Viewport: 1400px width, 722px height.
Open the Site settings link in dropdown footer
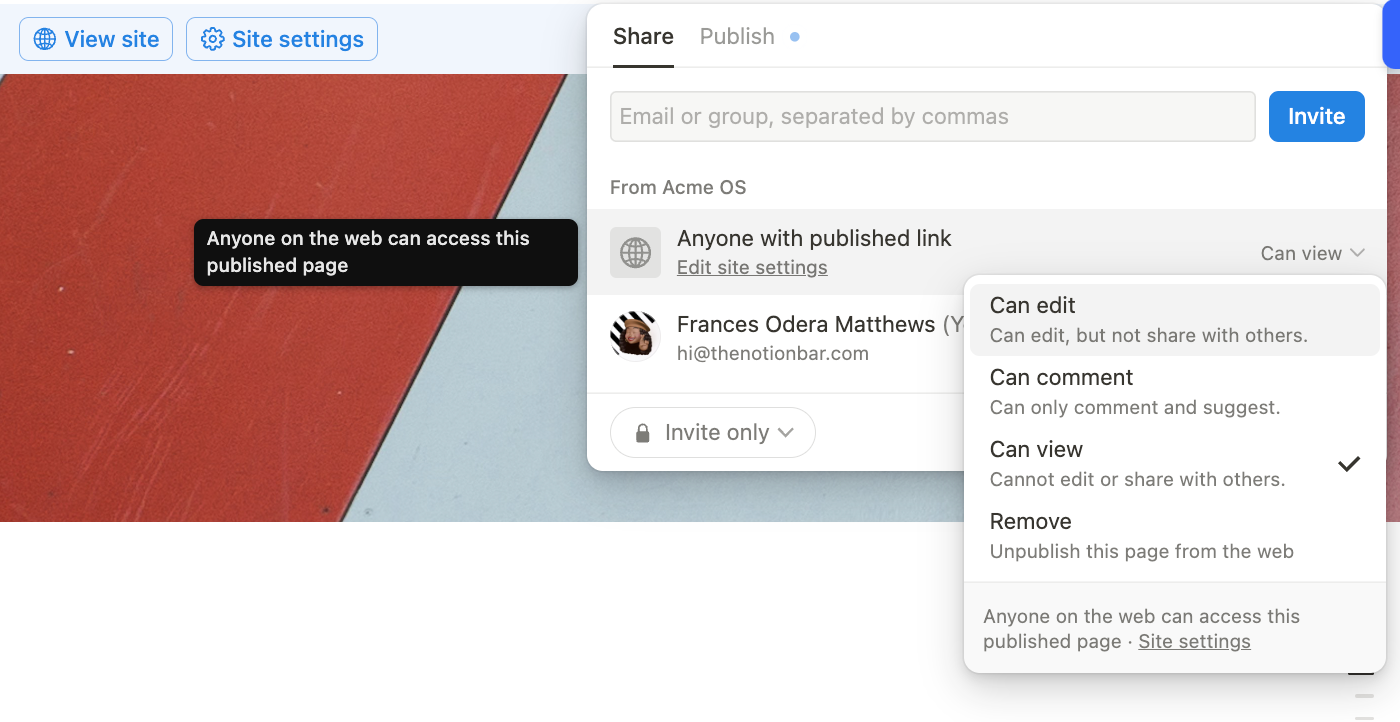pos(1194,642)
